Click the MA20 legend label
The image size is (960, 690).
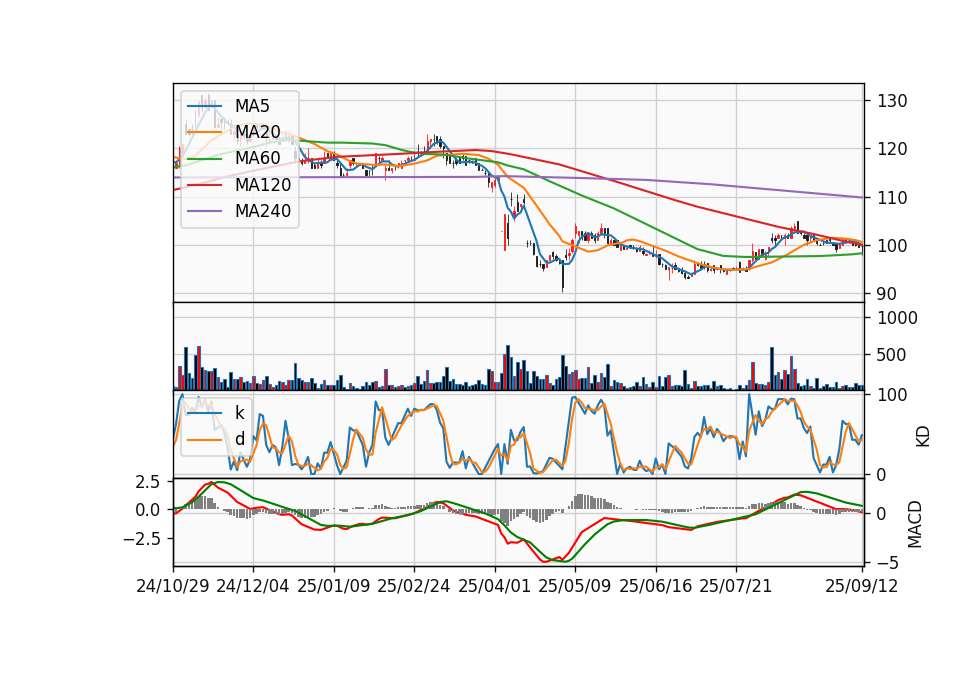tap(258, 132)
